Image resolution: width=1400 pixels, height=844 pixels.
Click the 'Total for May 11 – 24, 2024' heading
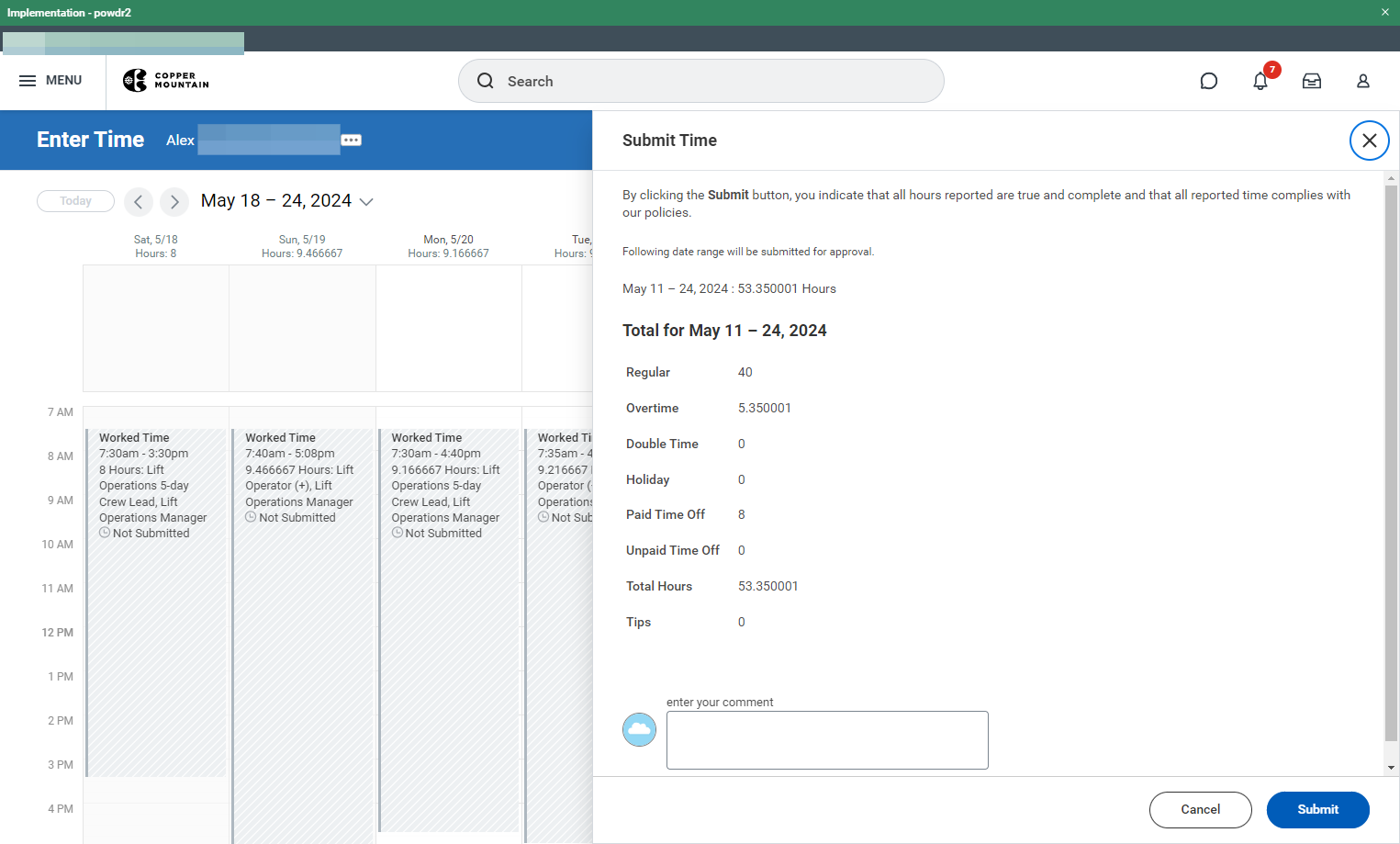point(724,331)
